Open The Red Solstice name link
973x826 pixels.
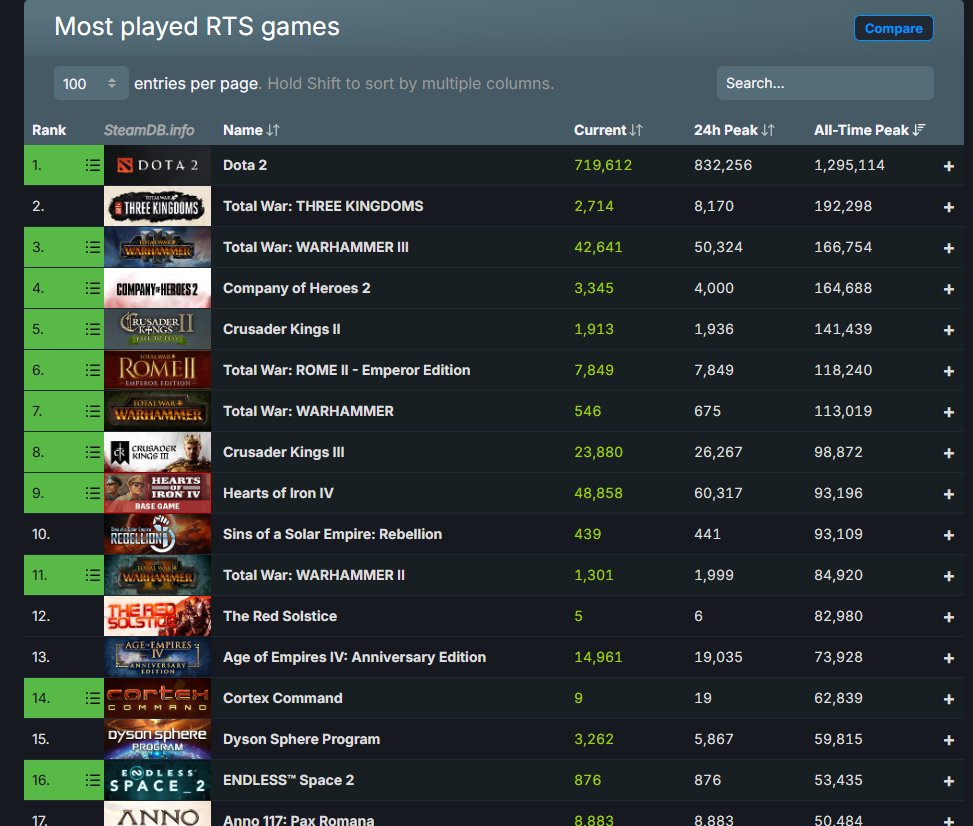280,616
